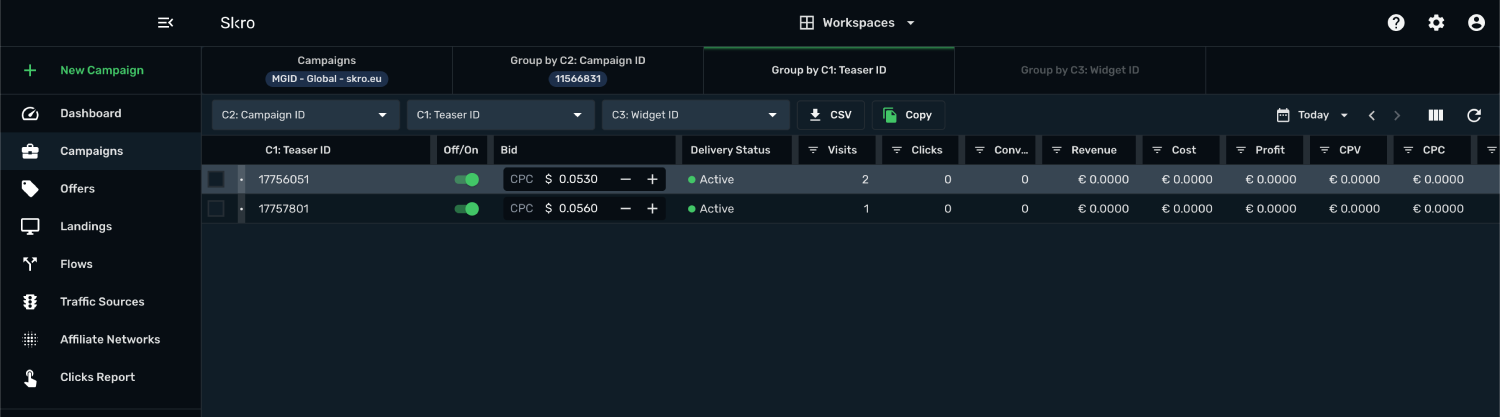Image resolution: width=1500 pixels, height=417 pixels.
Task: Tick the checkbox for teaser 17756051
Action: click(216, 180)
